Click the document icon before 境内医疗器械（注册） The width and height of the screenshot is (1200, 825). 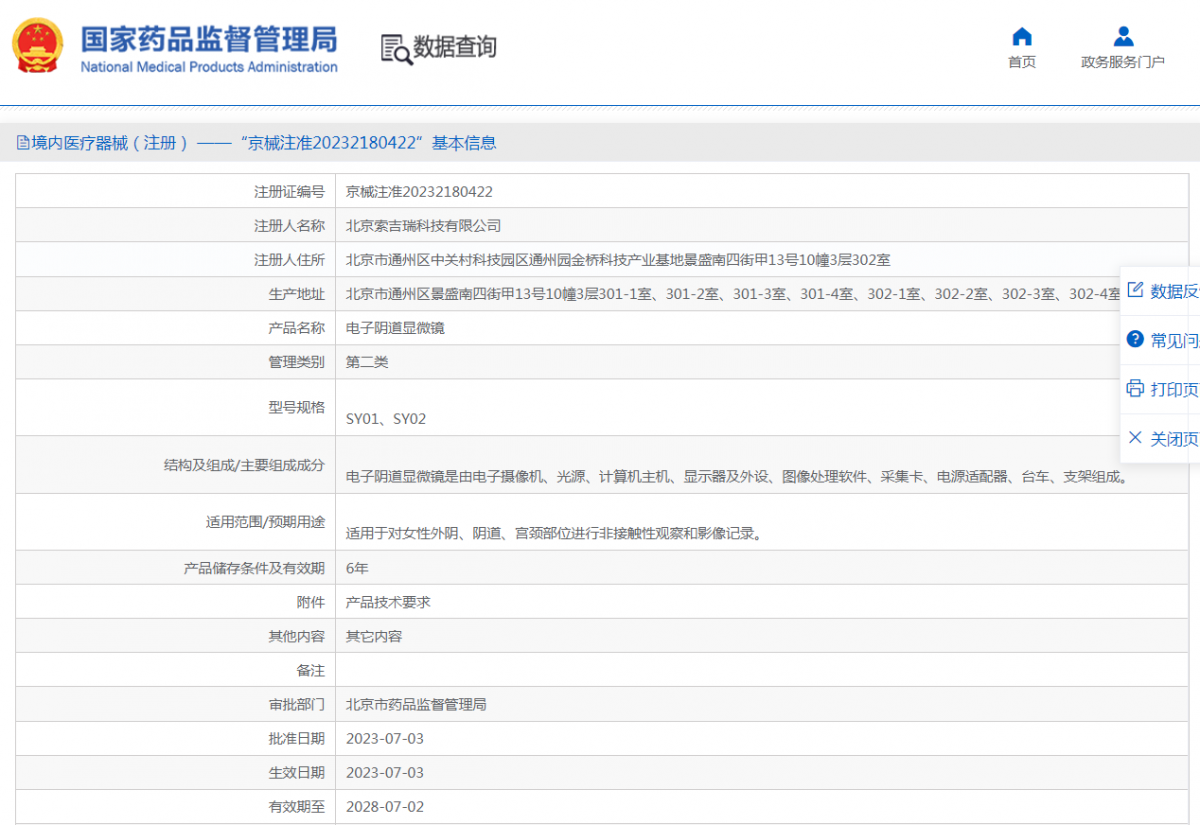click(x=21, y=143)
